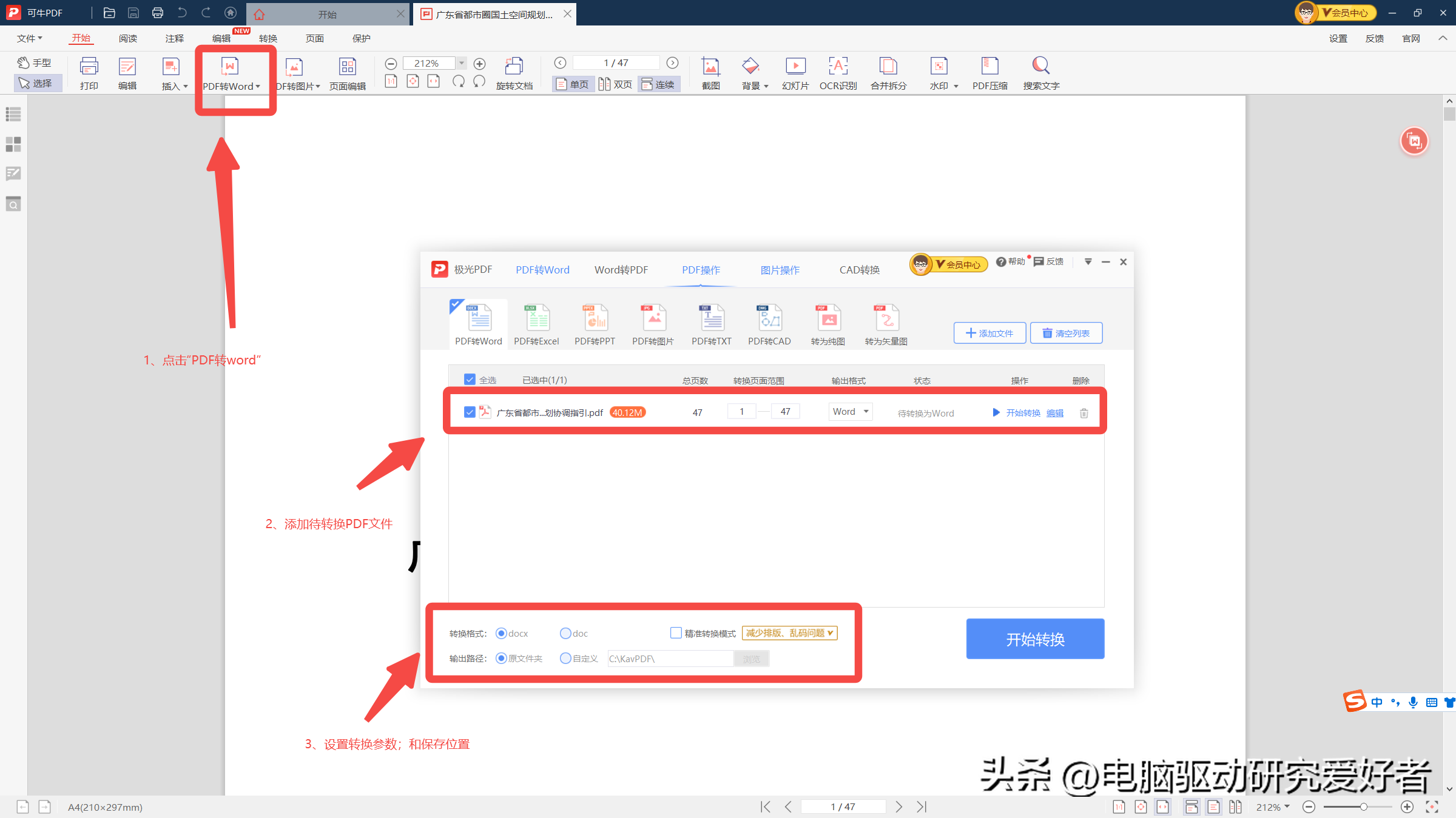Image resolution: width=1456 pixels, height=818 pixels.
Task: Click the 旋转文档 rotate document icon
Action: point(514,67)
